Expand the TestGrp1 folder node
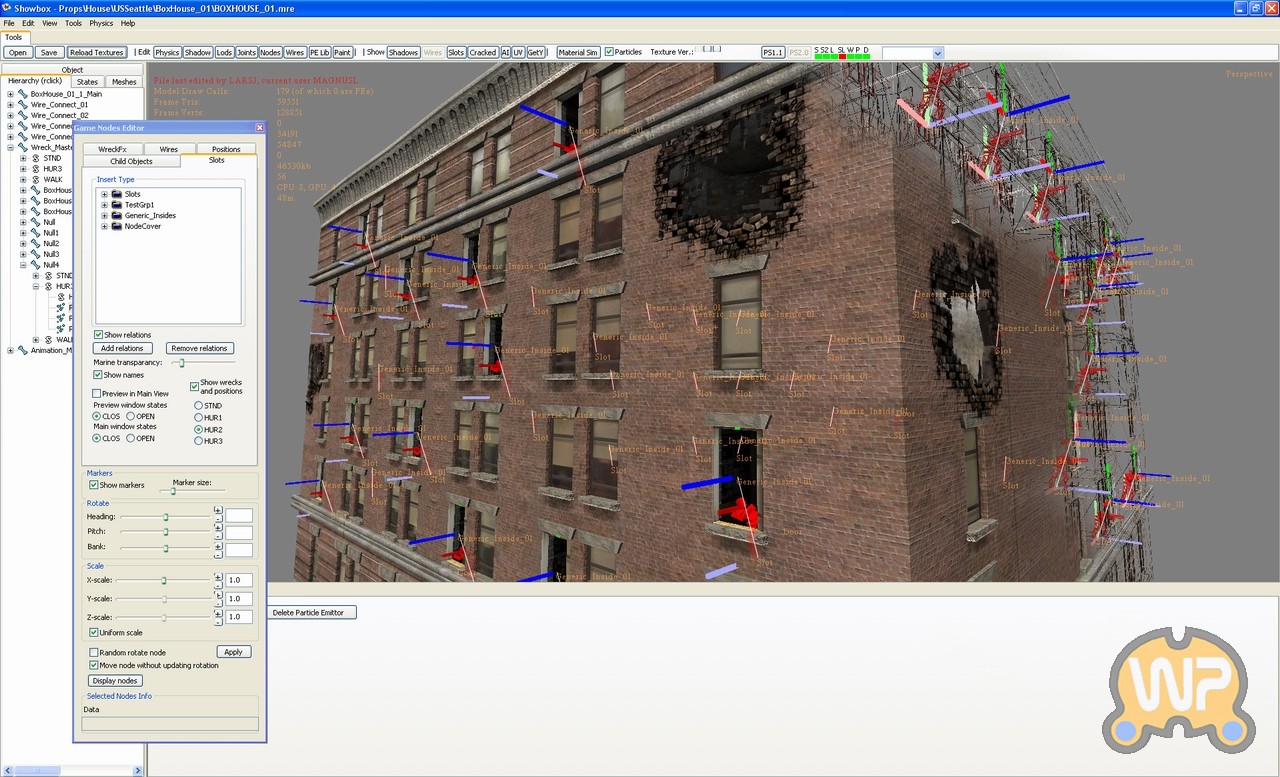Image resolution: width=1280 pixels, height=777 pixels. click(x=104, y=205)
